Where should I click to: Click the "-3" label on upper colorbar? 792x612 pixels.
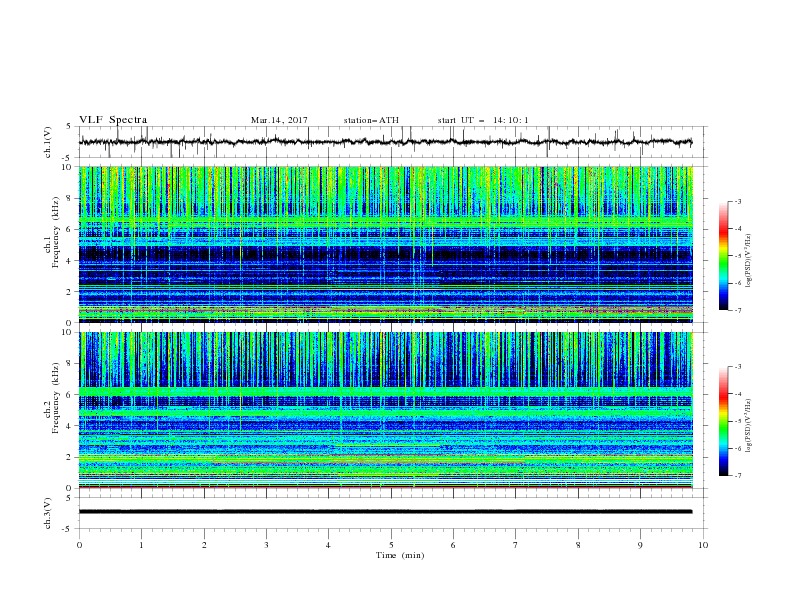738,201
